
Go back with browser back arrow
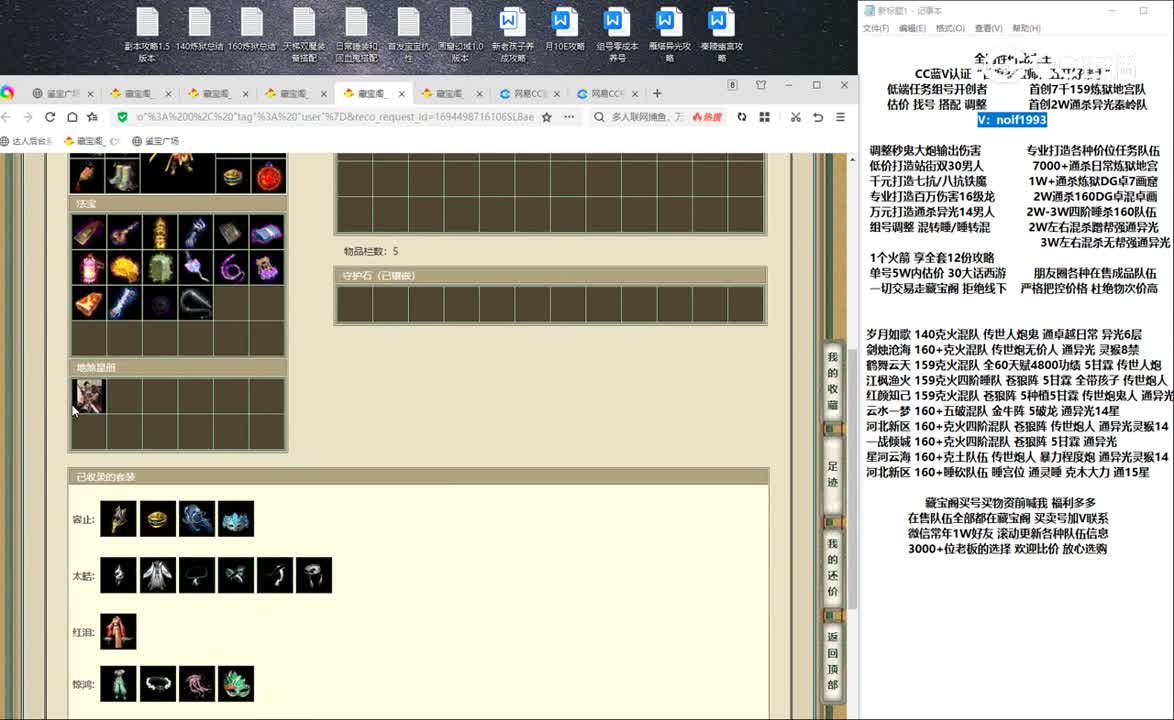pos(6,117)
